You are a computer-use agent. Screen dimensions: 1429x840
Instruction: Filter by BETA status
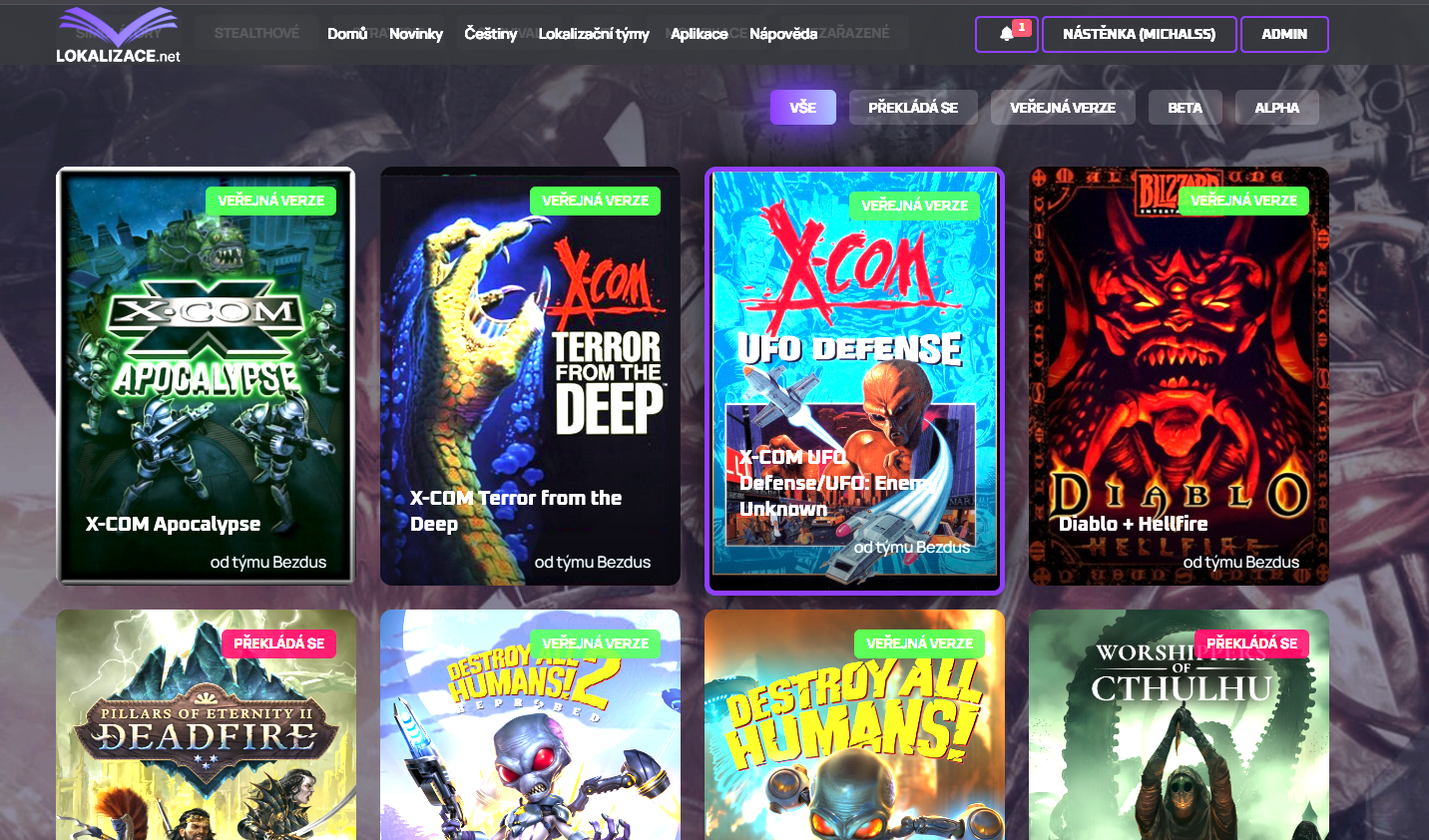coord(1185,108)
